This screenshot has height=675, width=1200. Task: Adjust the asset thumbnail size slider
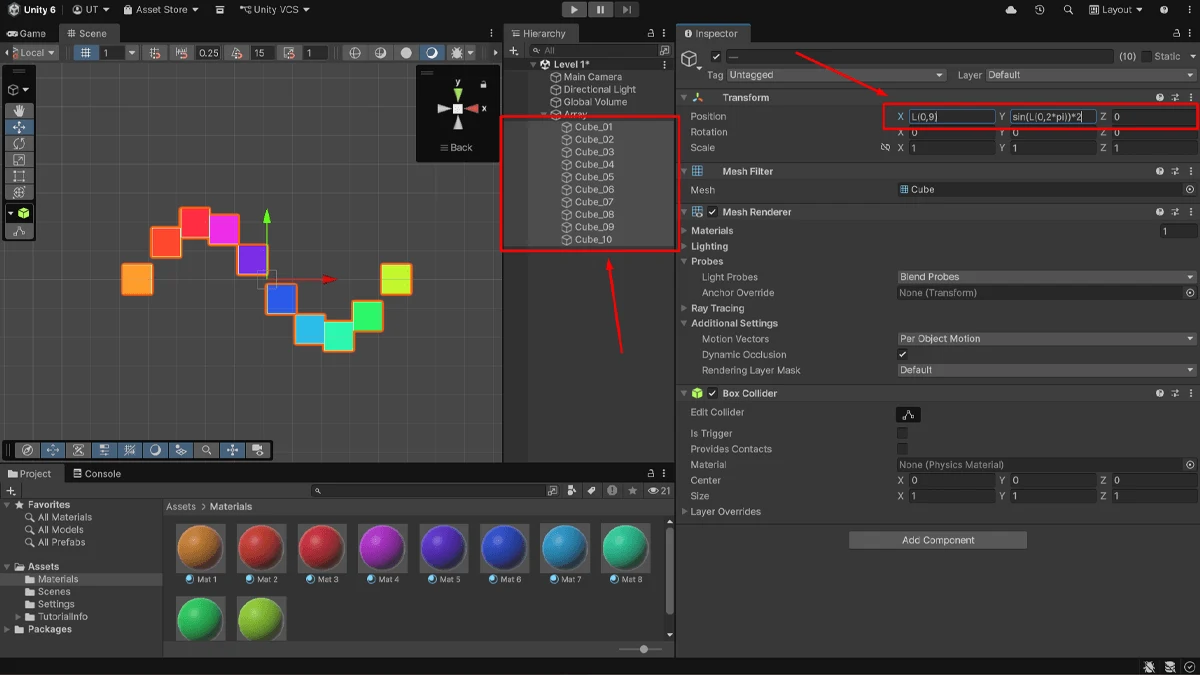(x=644, y=649)
